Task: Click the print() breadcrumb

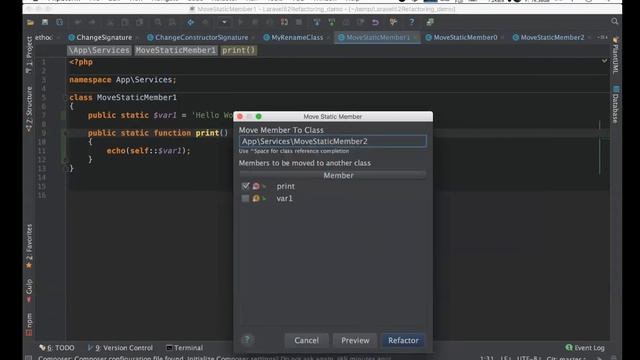Action: click(x=238, y=50)
